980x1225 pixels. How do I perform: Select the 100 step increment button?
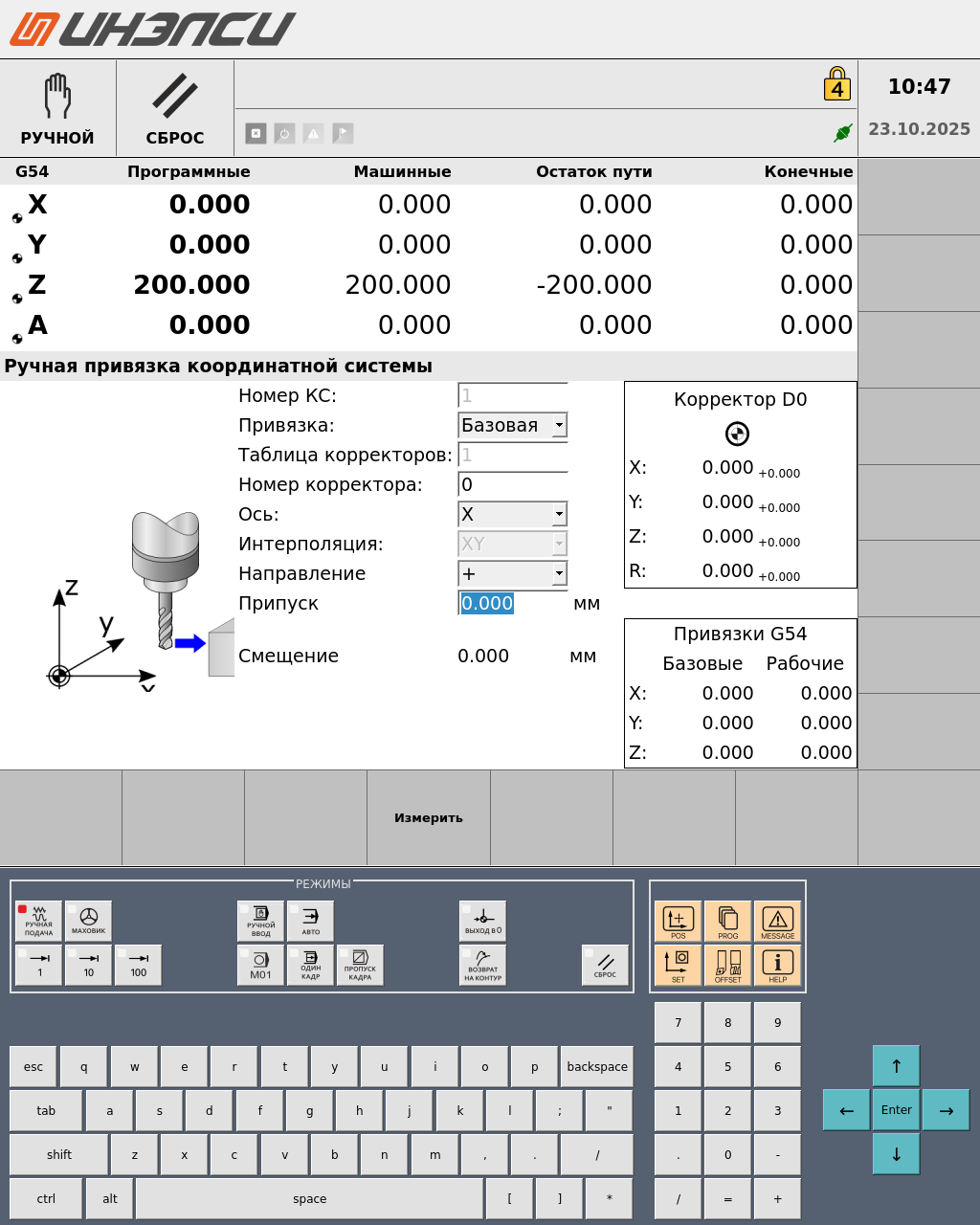[139, 965]
